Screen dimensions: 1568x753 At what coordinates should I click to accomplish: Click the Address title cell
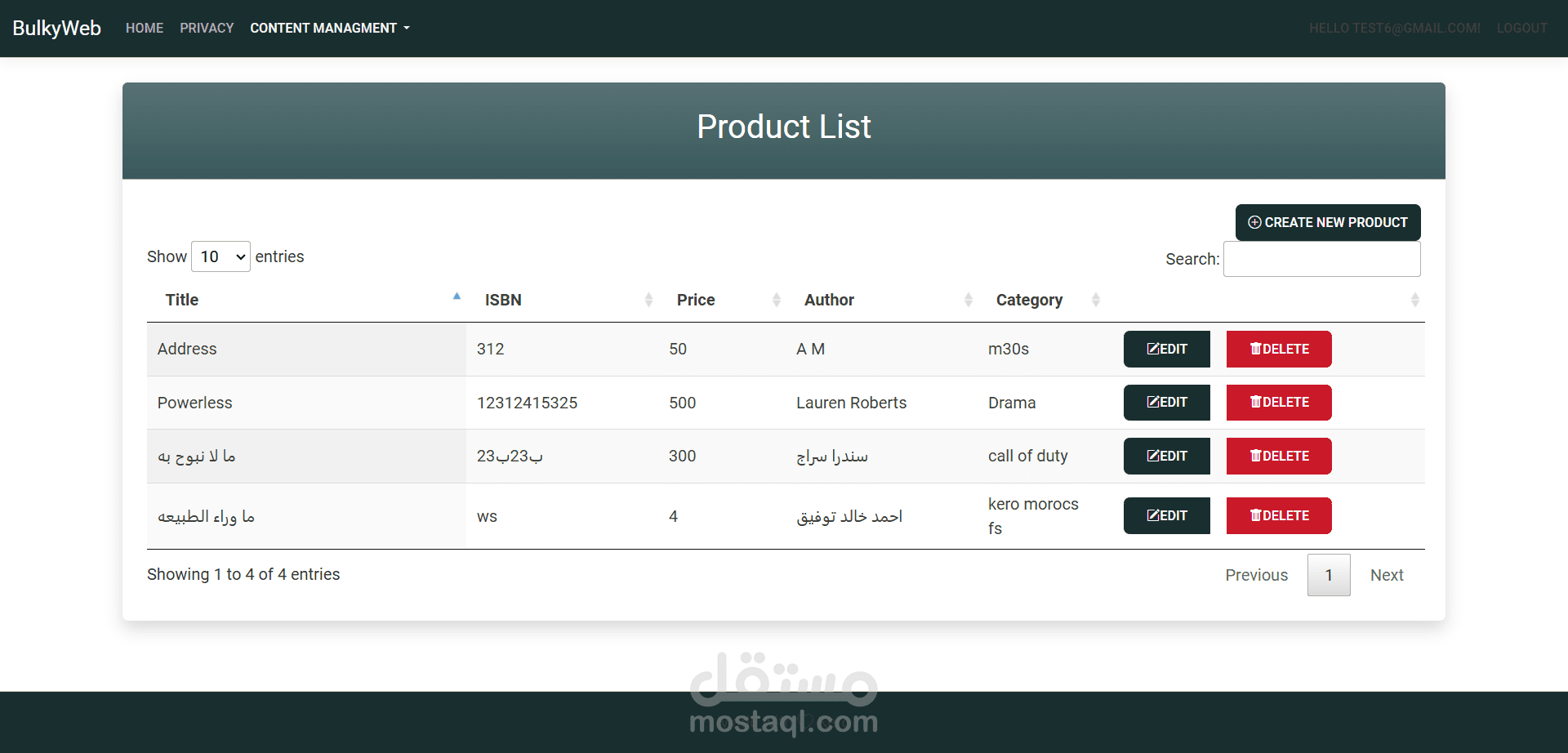tap(306, 349)
